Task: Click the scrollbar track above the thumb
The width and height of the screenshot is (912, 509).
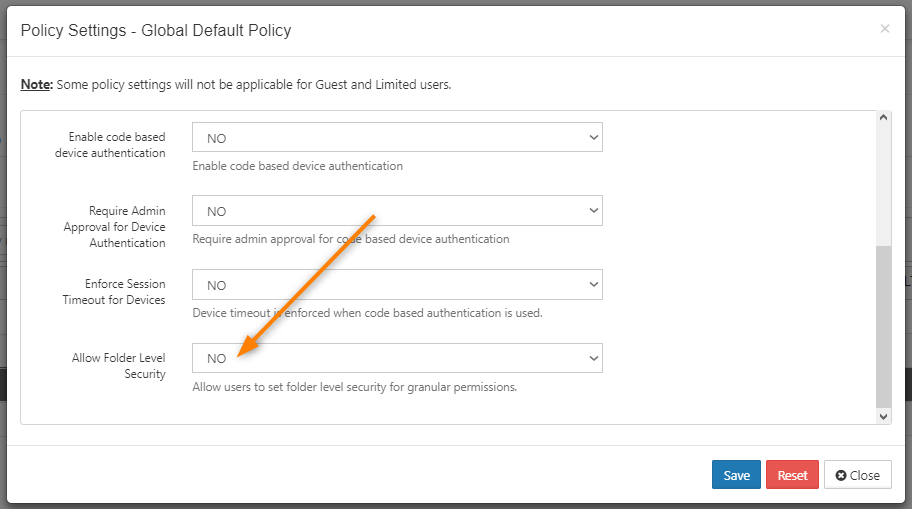Action: 884,184
